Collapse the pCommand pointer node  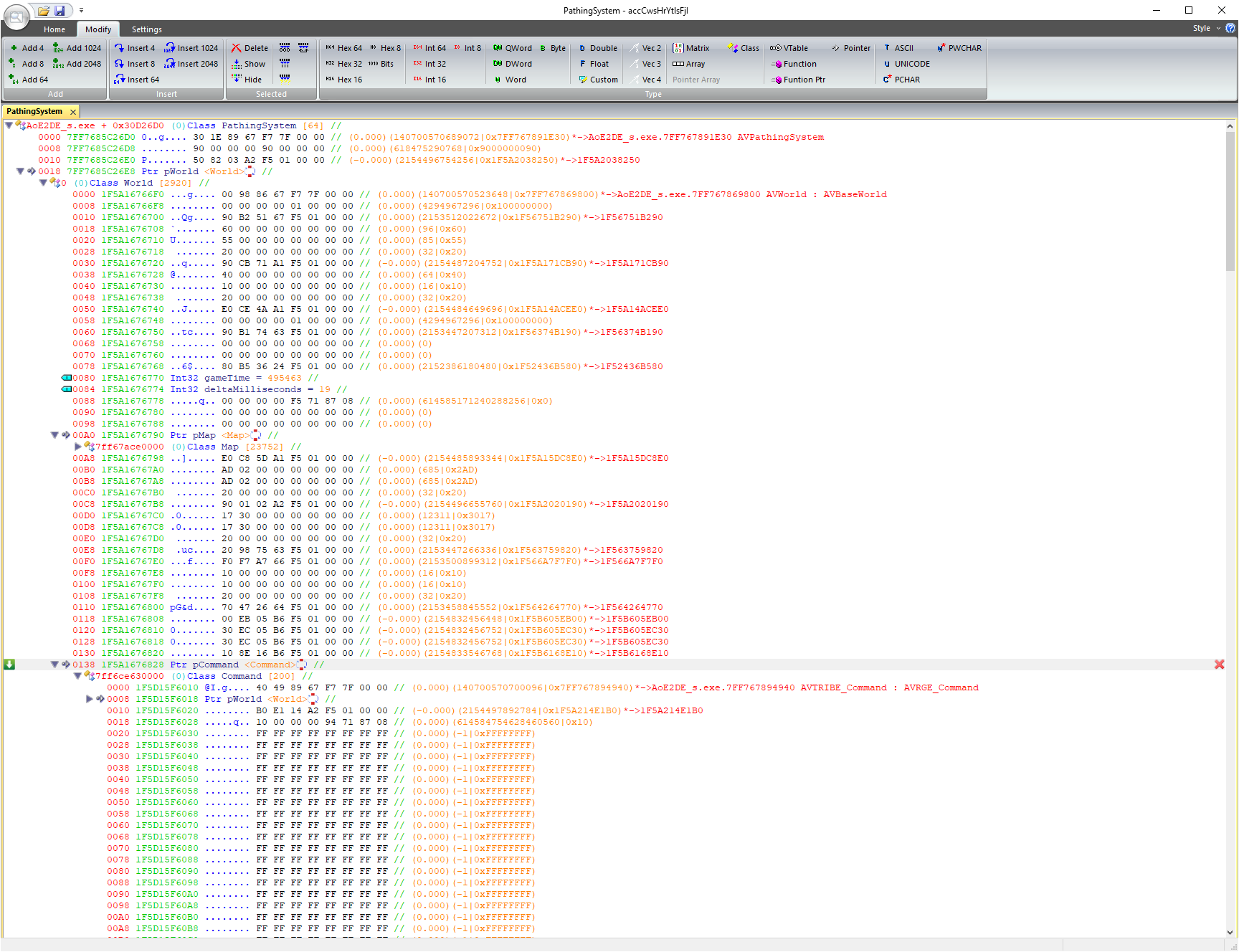coord(54,665)
